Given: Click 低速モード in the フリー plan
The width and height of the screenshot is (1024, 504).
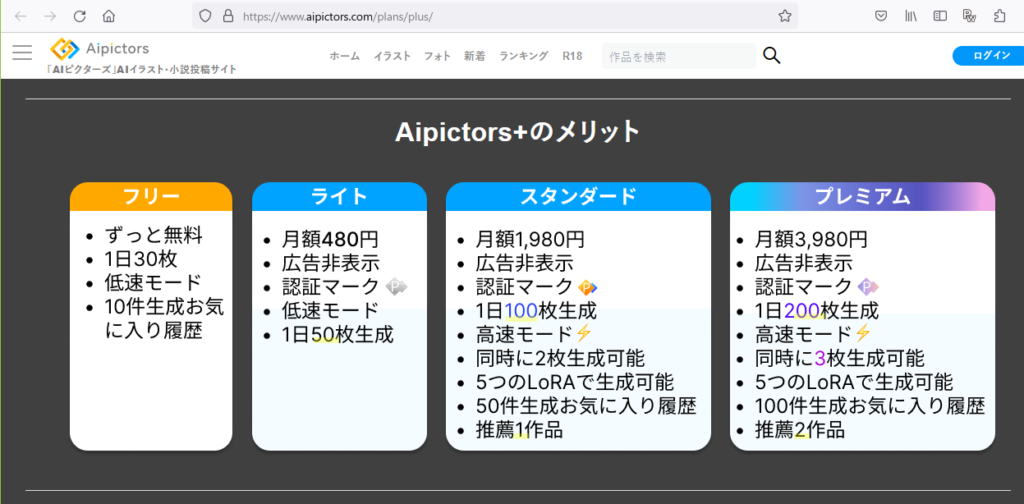Looking at the screenshot, I should (153, 283).
